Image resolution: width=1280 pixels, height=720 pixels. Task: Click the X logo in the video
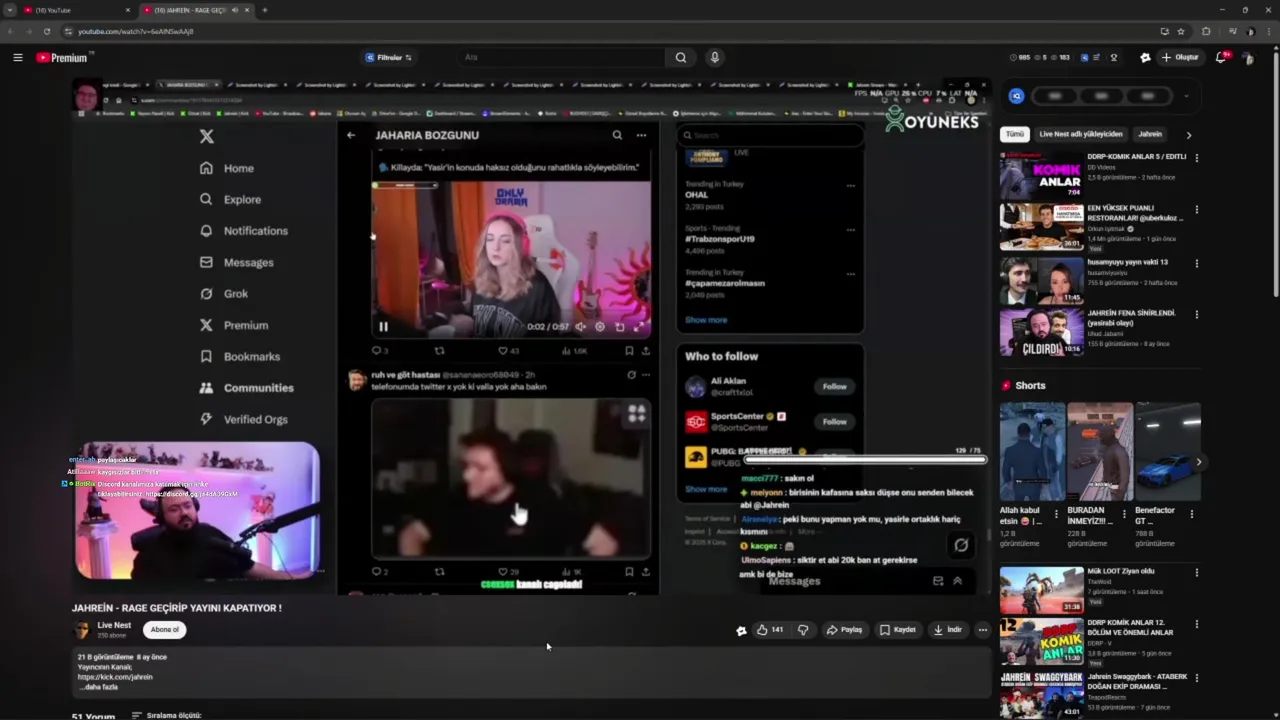tap(206, 136)
